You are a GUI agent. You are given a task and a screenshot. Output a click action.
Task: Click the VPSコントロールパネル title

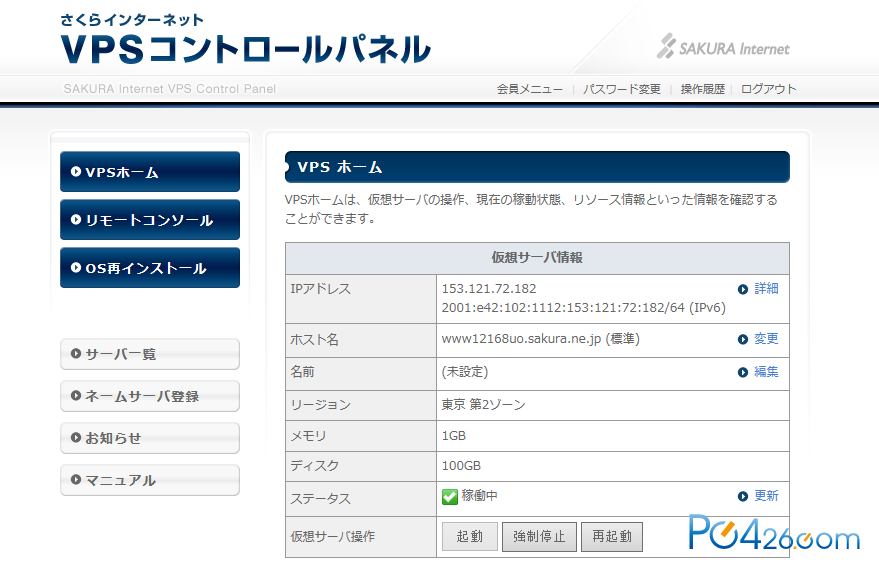tap(246, 49)
